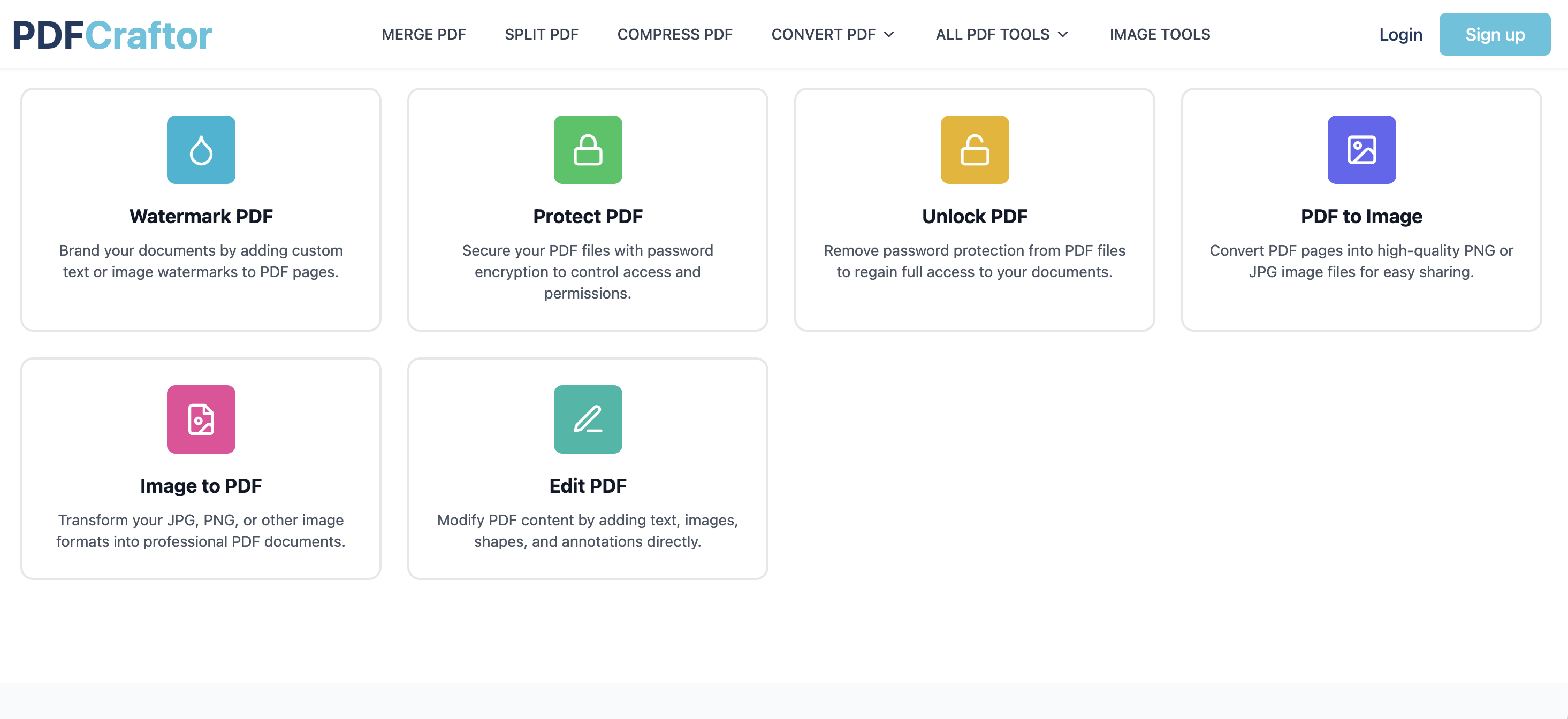Screen dimensions: 1568x719
Task: Navigate to IMAGE TOOLS
Action: [x=1160, y=35]
